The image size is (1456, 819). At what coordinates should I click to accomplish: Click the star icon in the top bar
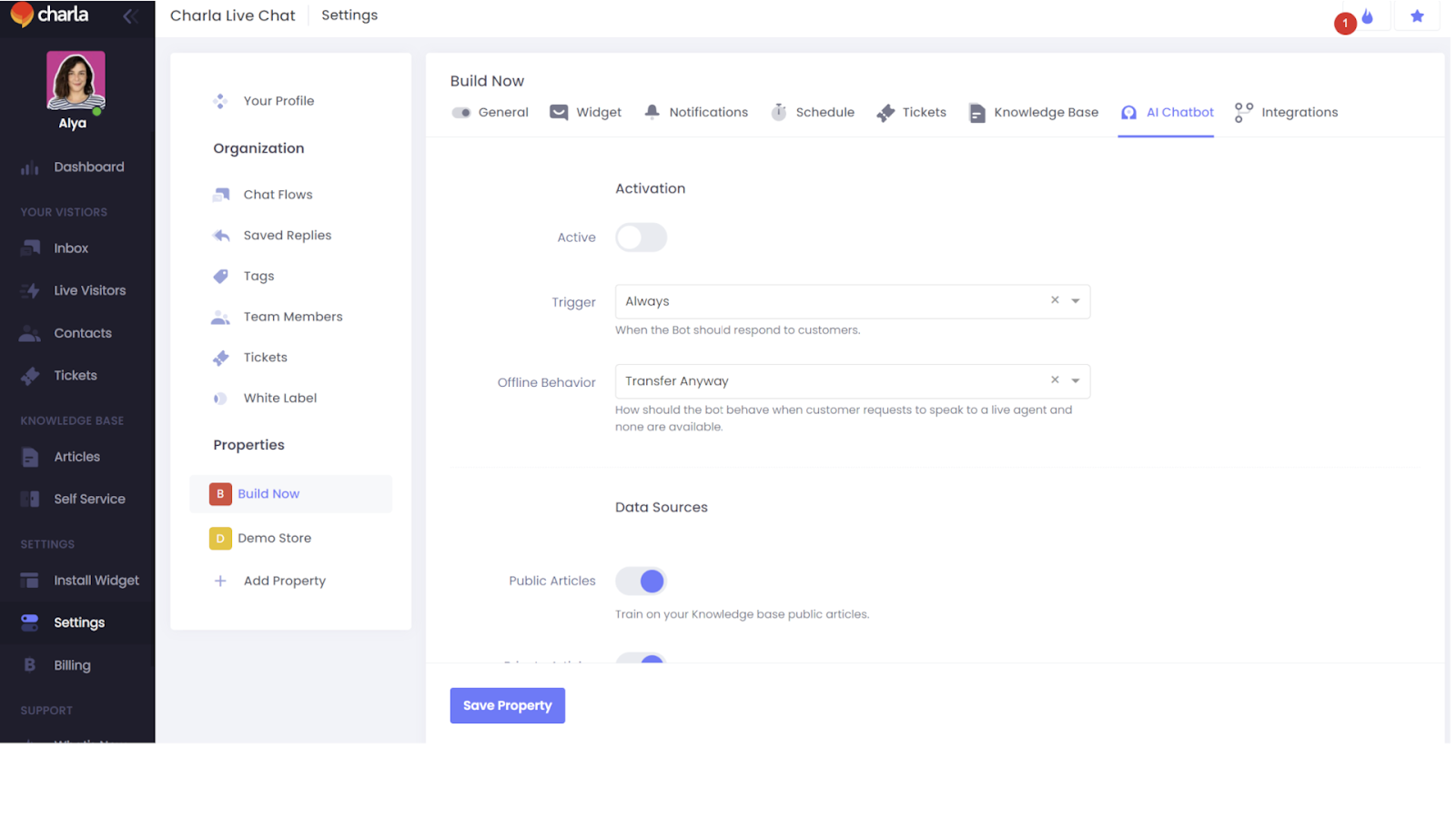pyautogui.click(x=1417, y=15)
